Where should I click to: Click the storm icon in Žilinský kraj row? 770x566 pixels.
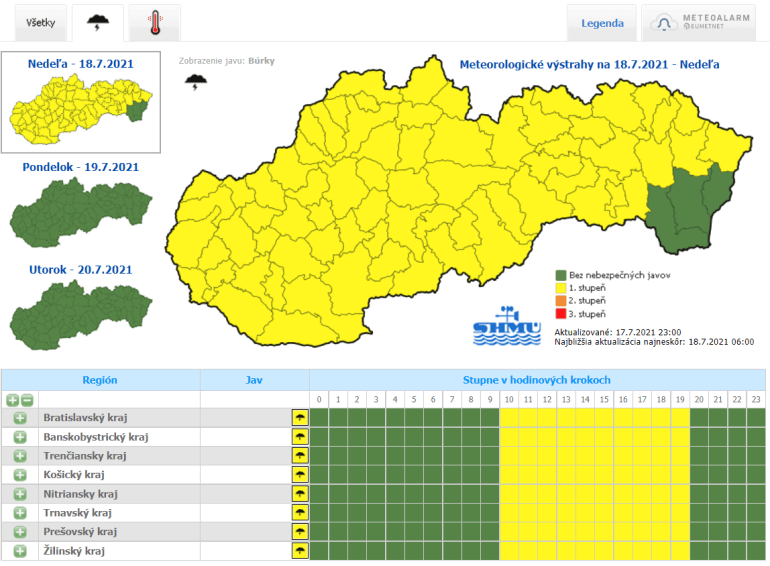tap(300, 551)
